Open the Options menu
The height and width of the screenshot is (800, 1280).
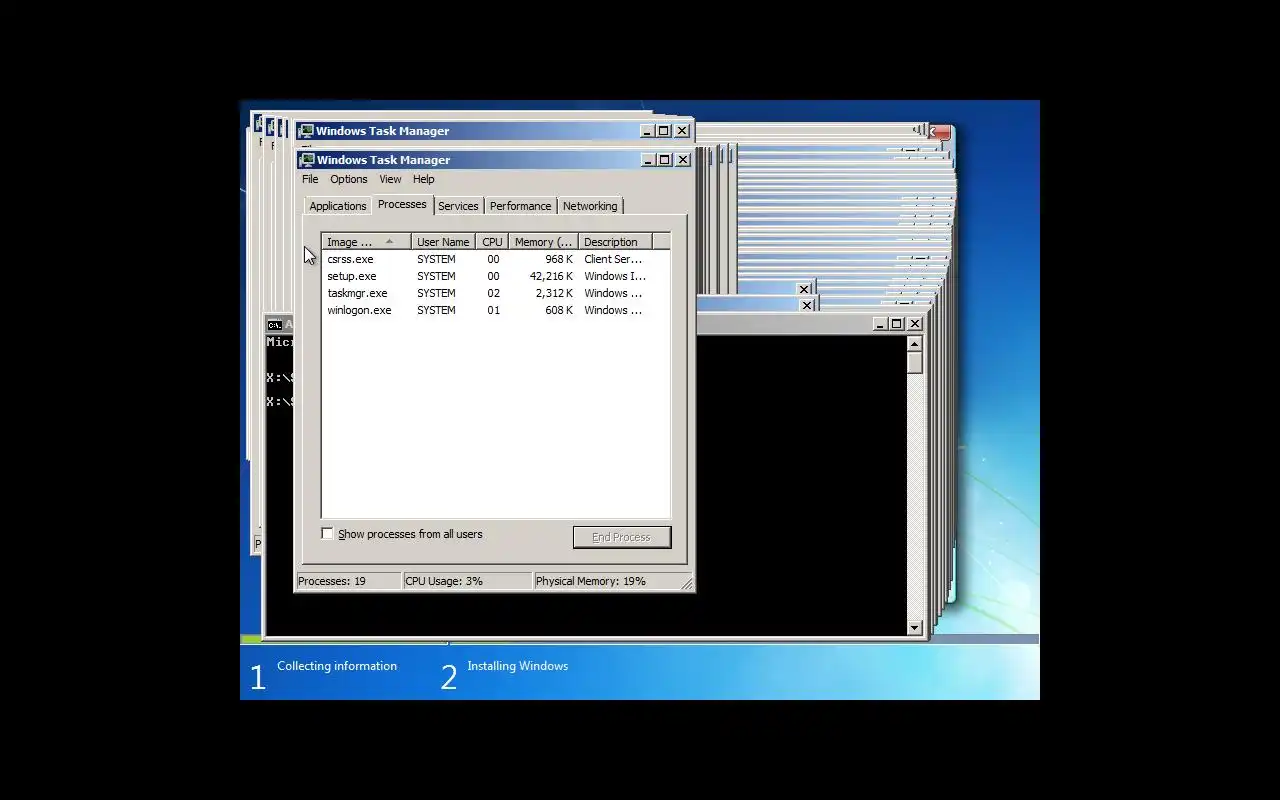[349, 179]
